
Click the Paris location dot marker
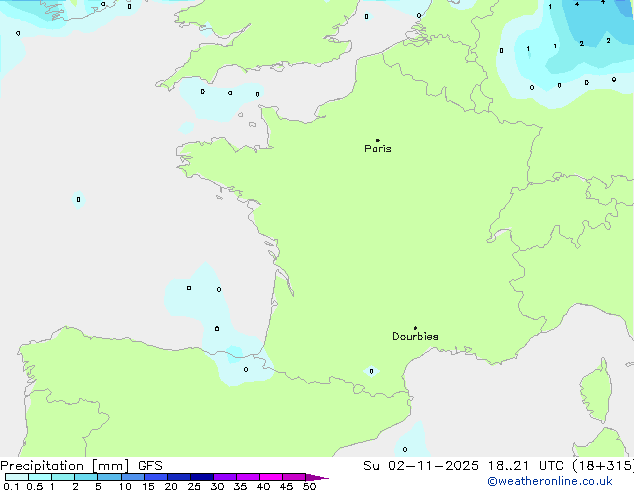click(x=378, y=140)
